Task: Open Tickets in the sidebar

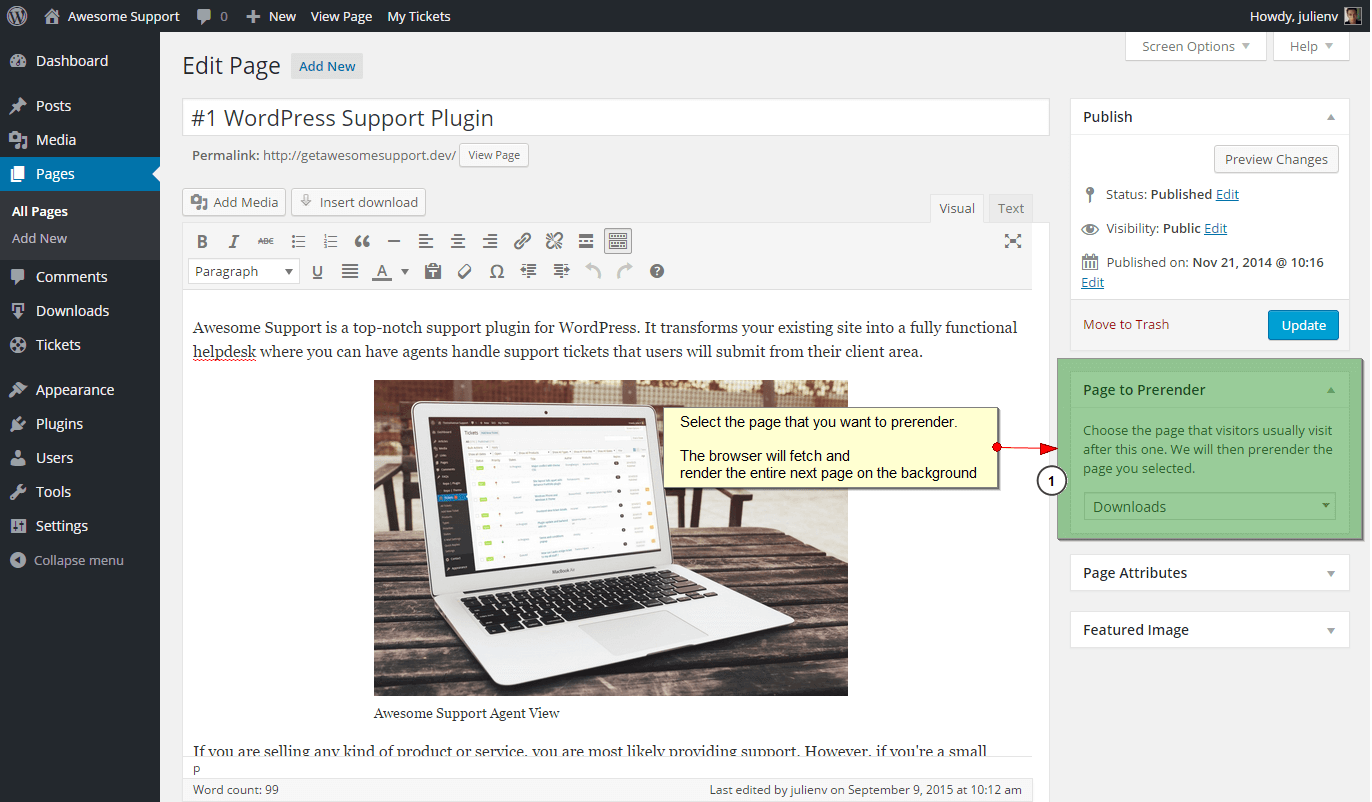Action: tap(79, 345)
